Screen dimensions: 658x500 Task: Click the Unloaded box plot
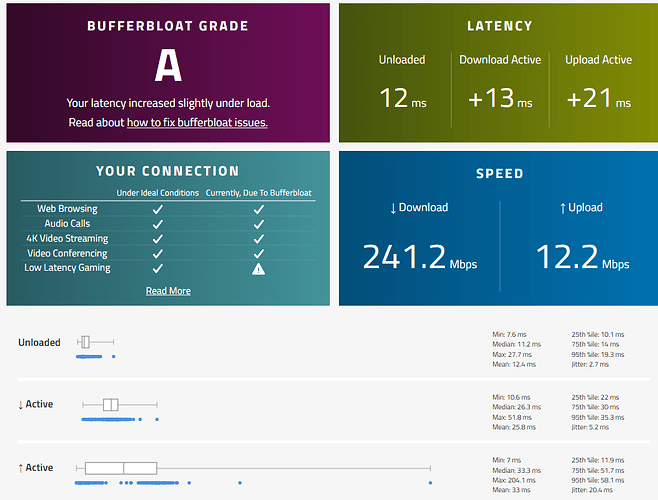[95, 342]
